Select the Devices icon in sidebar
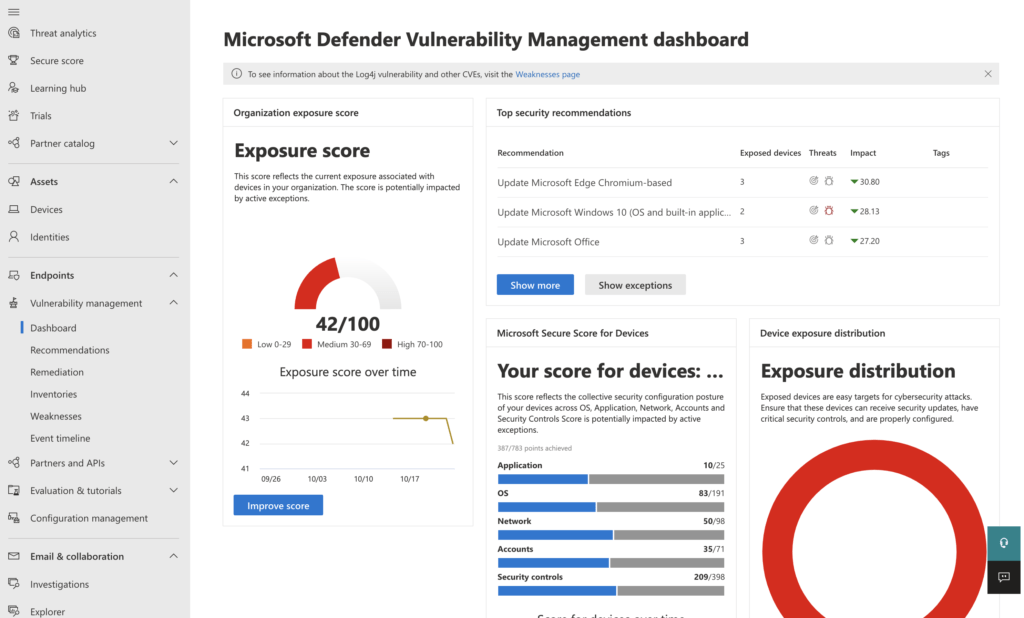Image resolution: width=1024 pixels, height=618 pixels. [x=12, y=209]
